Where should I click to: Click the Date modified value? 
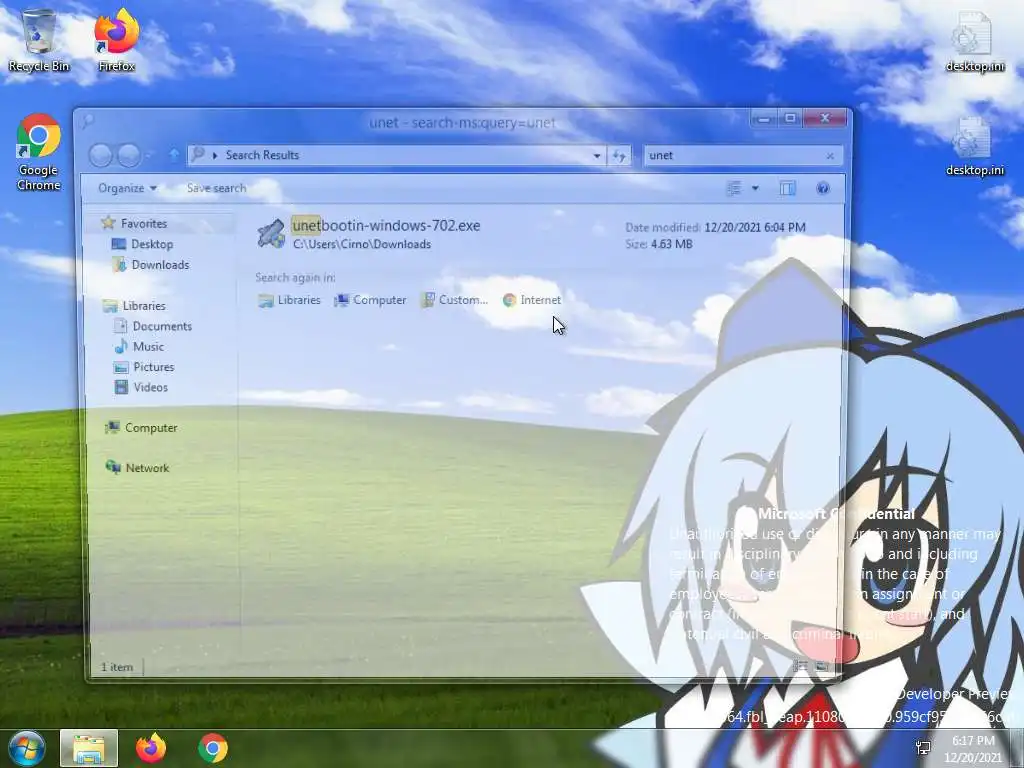(x=754, y=227)
